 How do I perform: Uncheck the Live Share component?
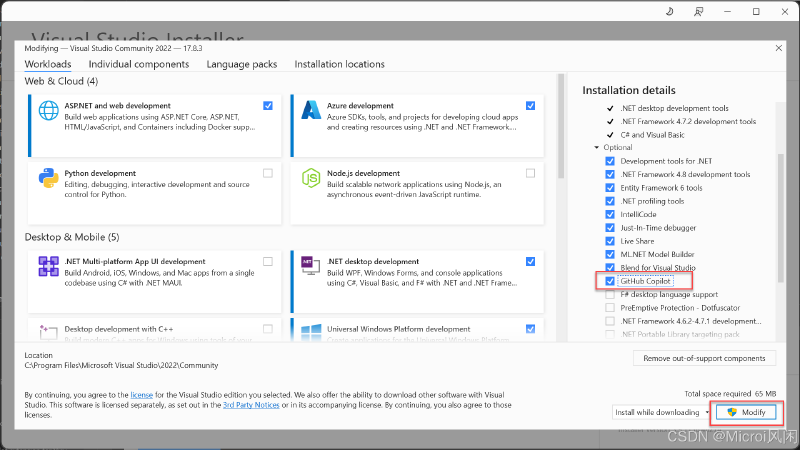point(610,241)
